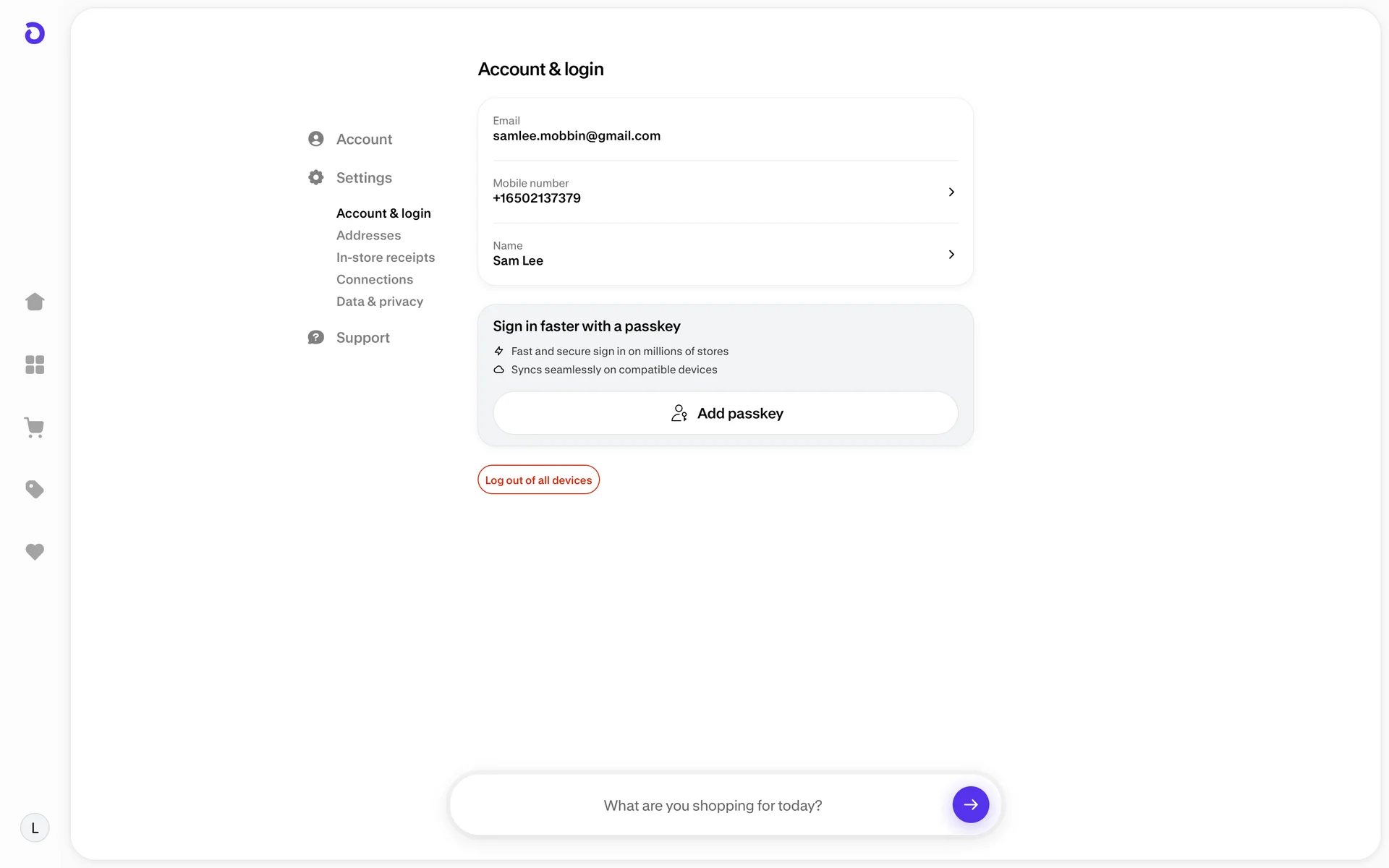Open the favorites heart icon
This screenshot has width=1389, height=868.
[35, 552]
